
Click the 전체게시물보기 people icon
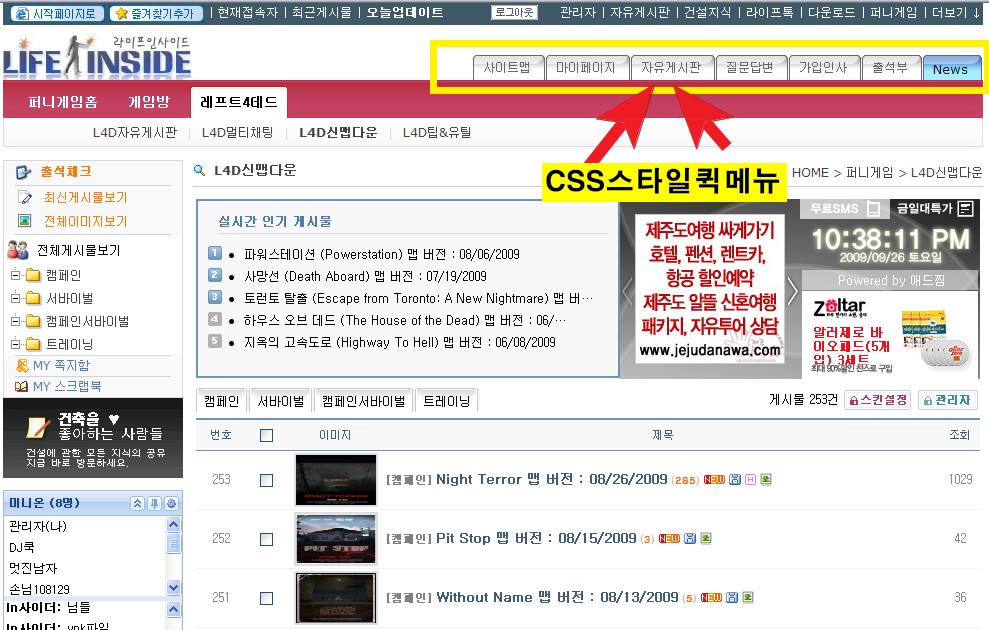point(18,250)
